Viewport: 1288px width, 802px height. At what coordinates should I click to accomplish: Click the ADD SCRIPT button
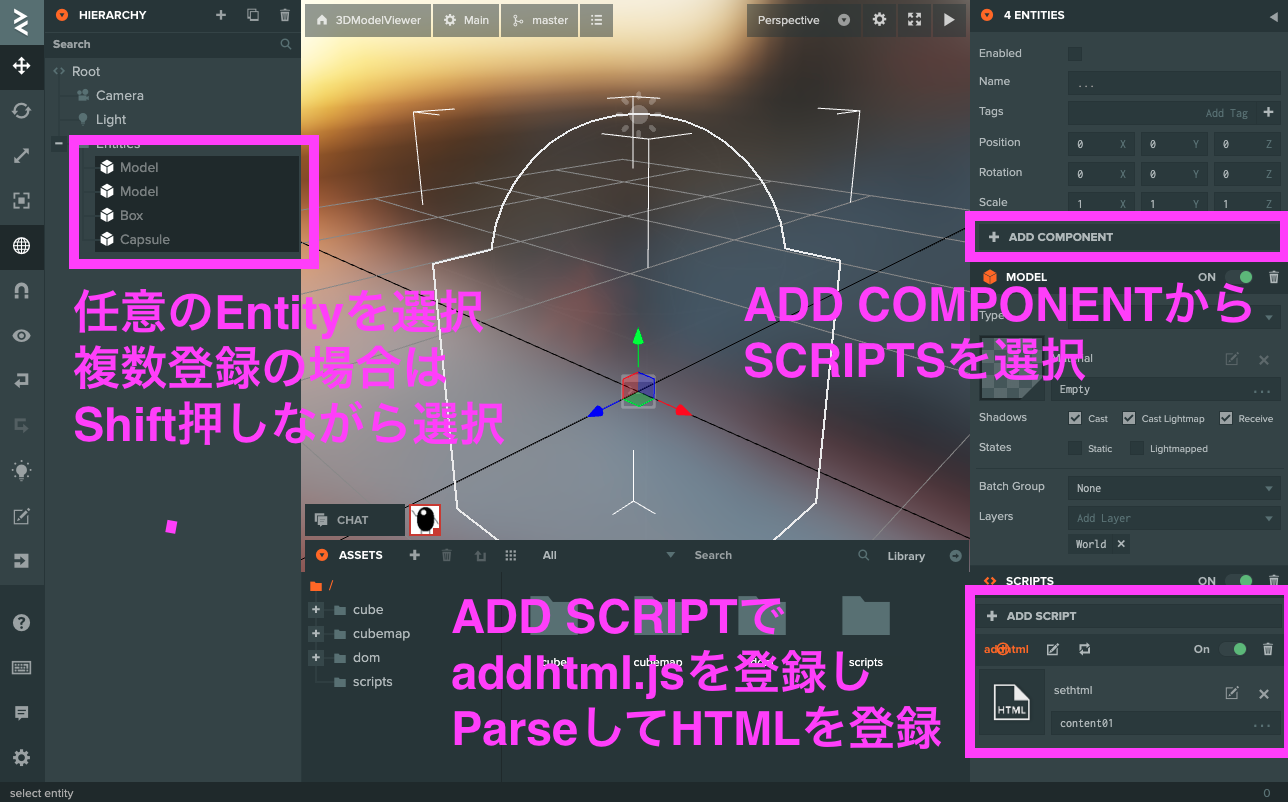[1129, 616]
